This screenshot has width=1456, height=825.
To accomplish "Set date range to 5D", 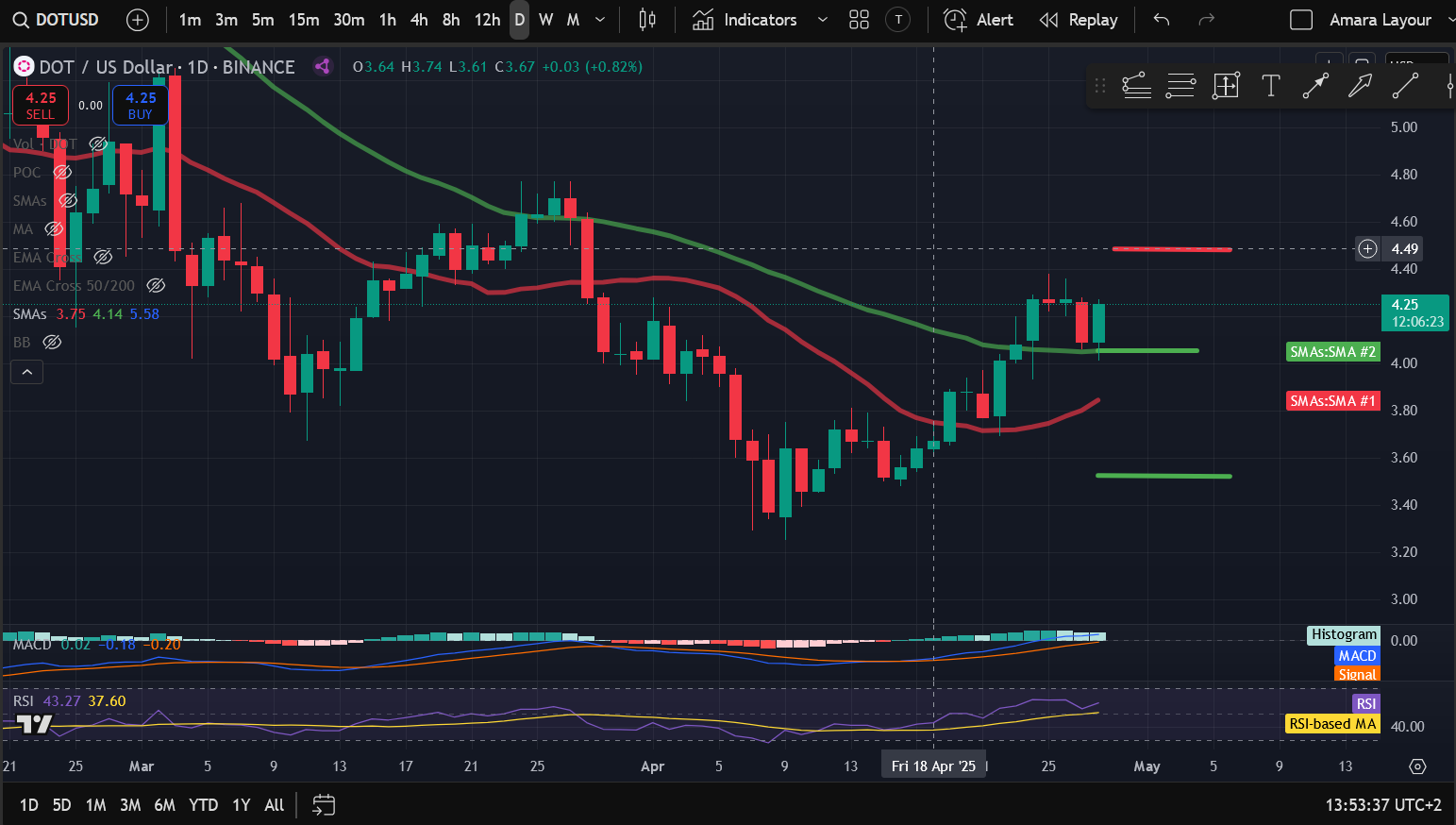I will point(61,805).
